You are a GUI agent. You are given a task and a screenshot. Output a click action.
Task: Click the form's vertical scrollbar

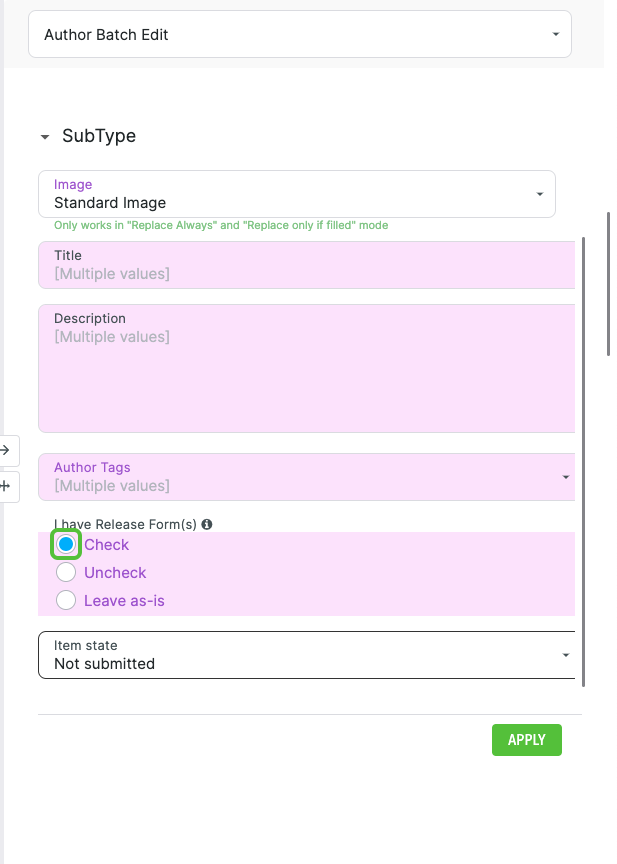click(583, 460)
